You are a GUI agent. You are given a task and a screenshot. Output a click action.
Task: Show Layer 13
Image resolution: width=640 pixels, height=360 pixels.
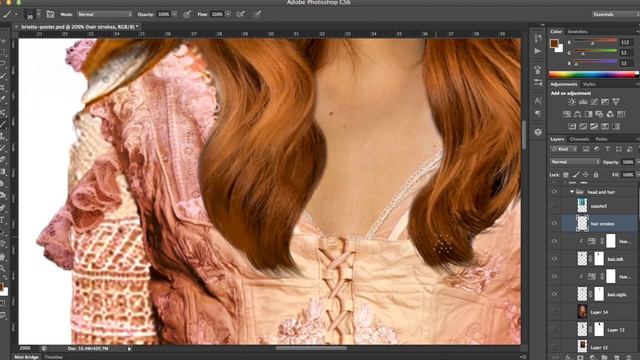pyautogui.click(x=554, y=329)
